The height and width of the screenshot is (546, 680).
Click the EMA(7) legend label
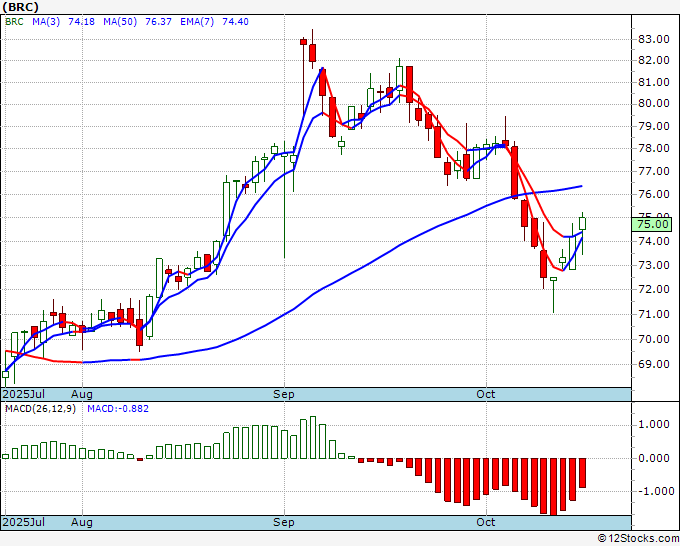point(197,22)
